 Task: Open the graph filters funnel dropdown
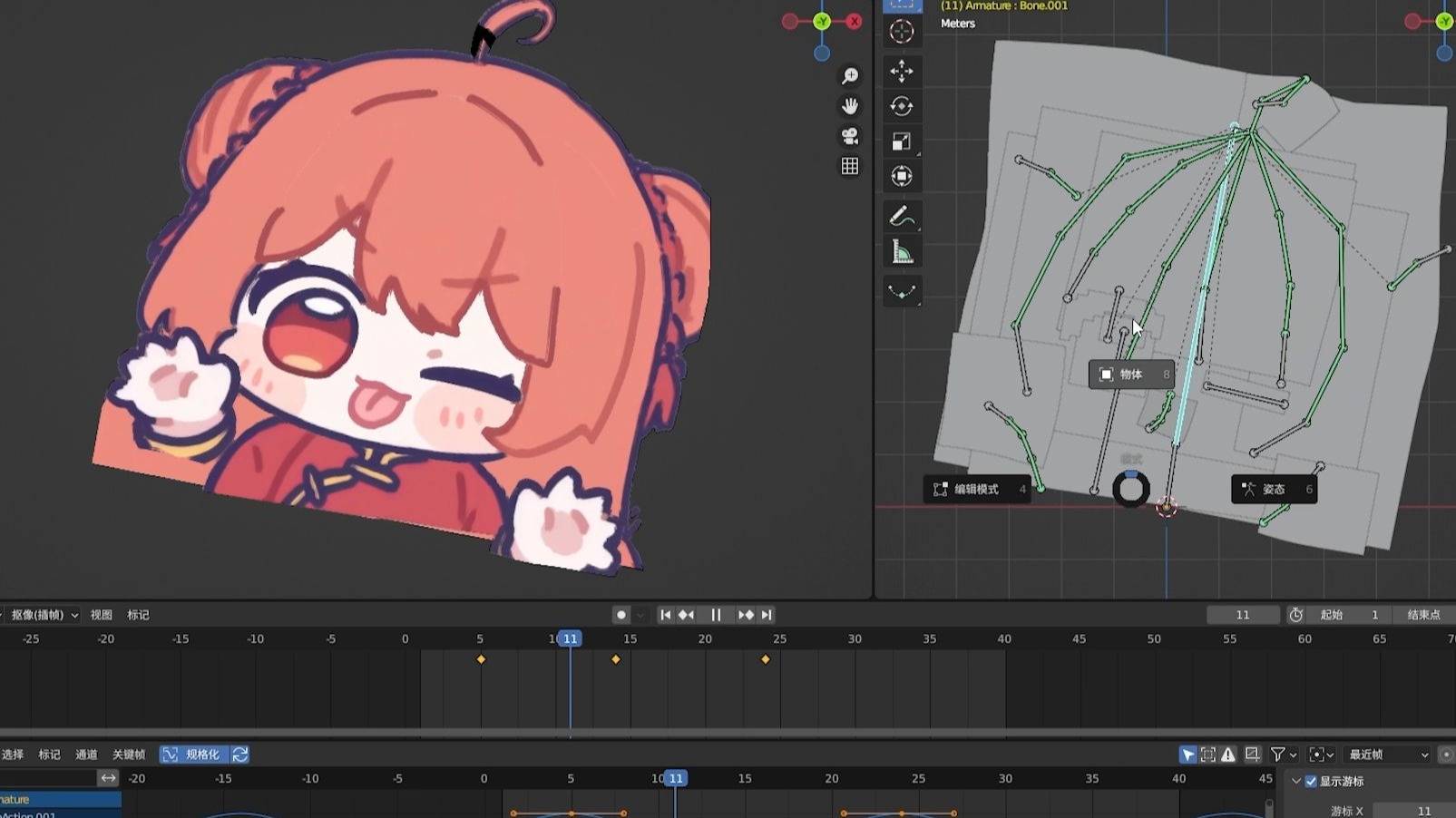(x=1284, y=755)
